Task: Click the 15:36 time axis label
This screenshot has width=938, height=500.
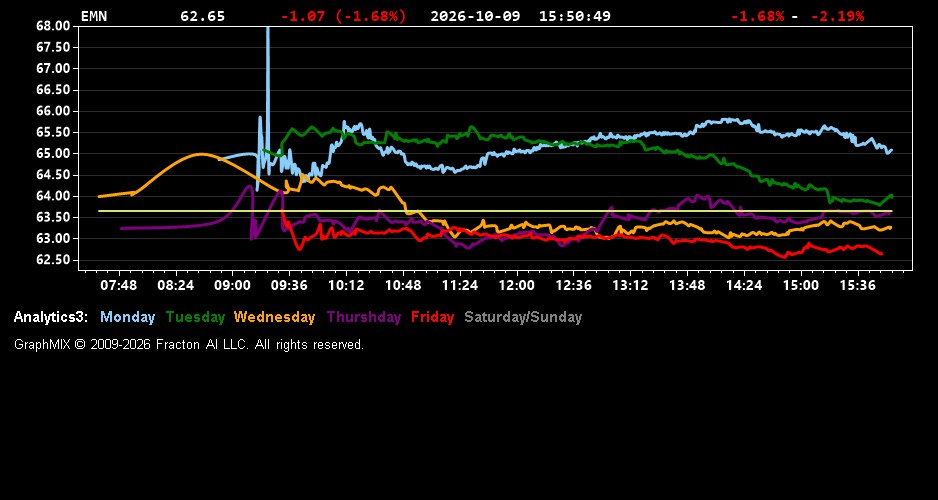Action: (858, 285)
